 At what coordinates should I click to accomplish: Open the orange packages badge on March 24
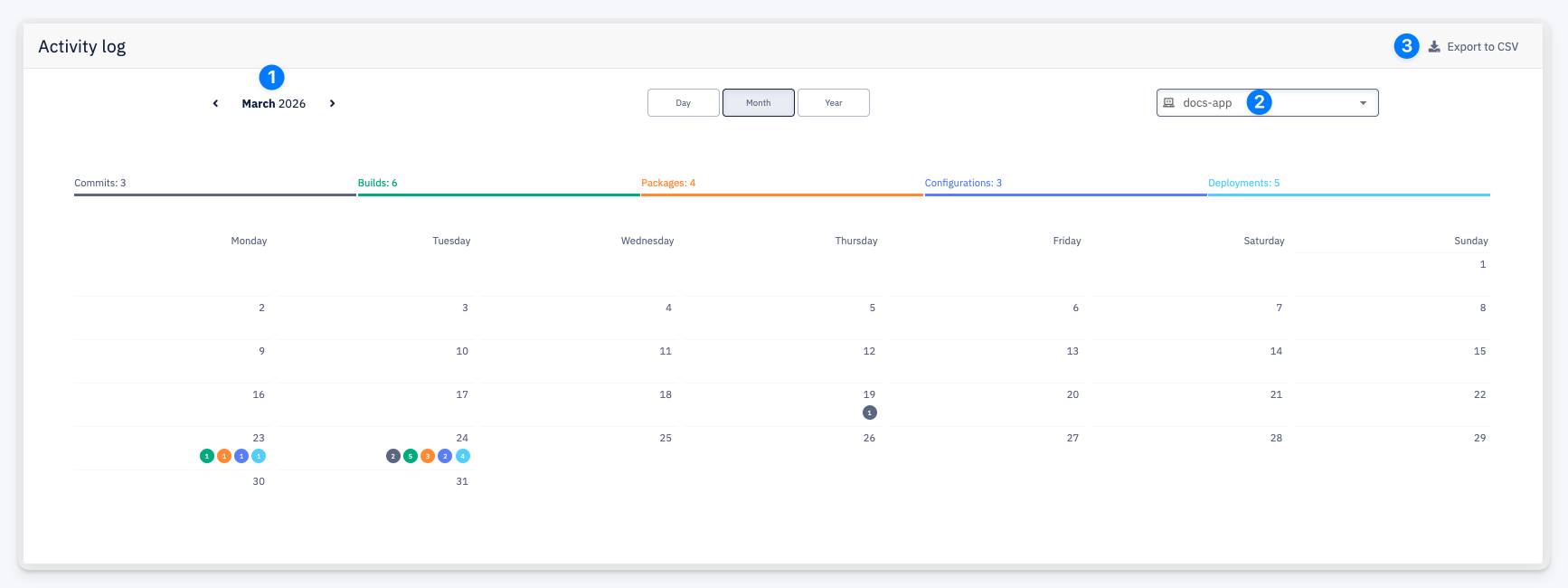click(428, 456)
